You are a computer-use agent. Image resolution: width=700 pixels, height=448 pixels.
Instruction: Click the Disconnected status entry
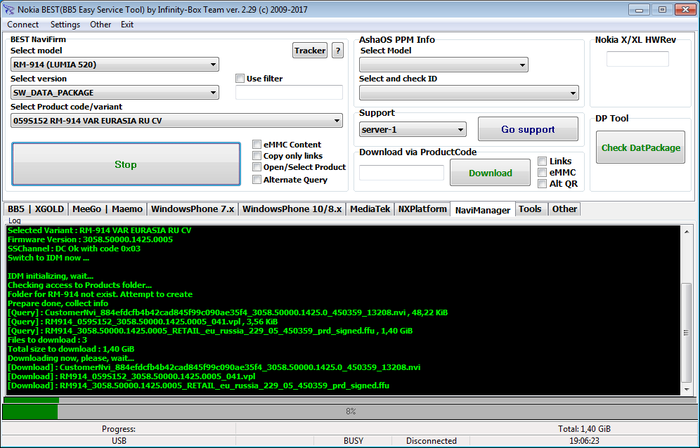pyautogui.click(x=431, y=441)
